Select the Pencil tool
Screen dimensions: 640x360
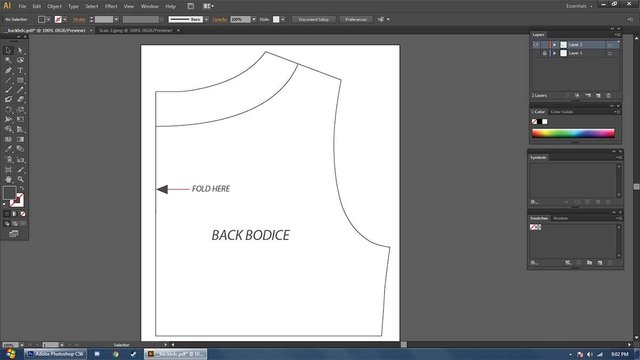(x=20, y=90)
